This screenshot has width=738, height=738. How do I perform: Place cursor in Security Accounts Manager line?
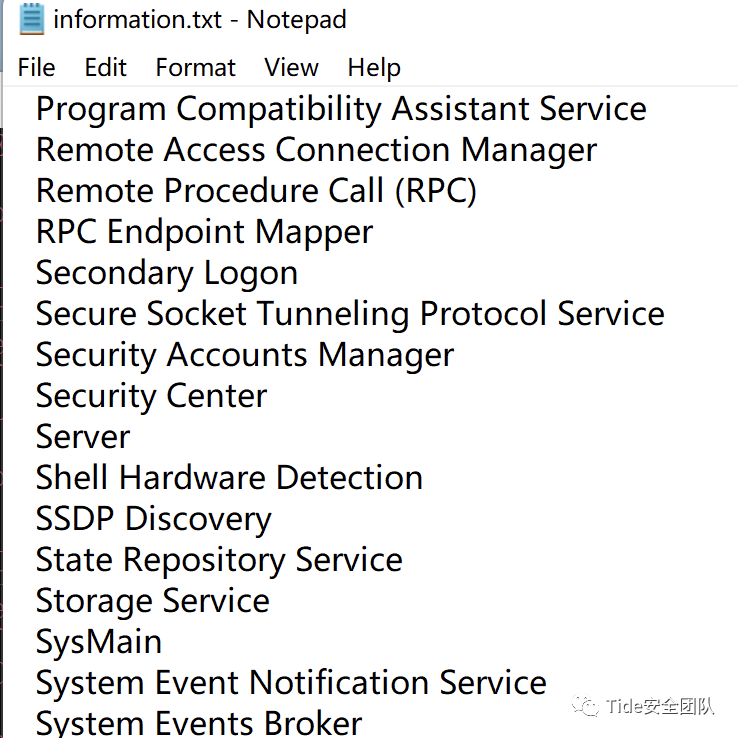[x=245, y=355]
